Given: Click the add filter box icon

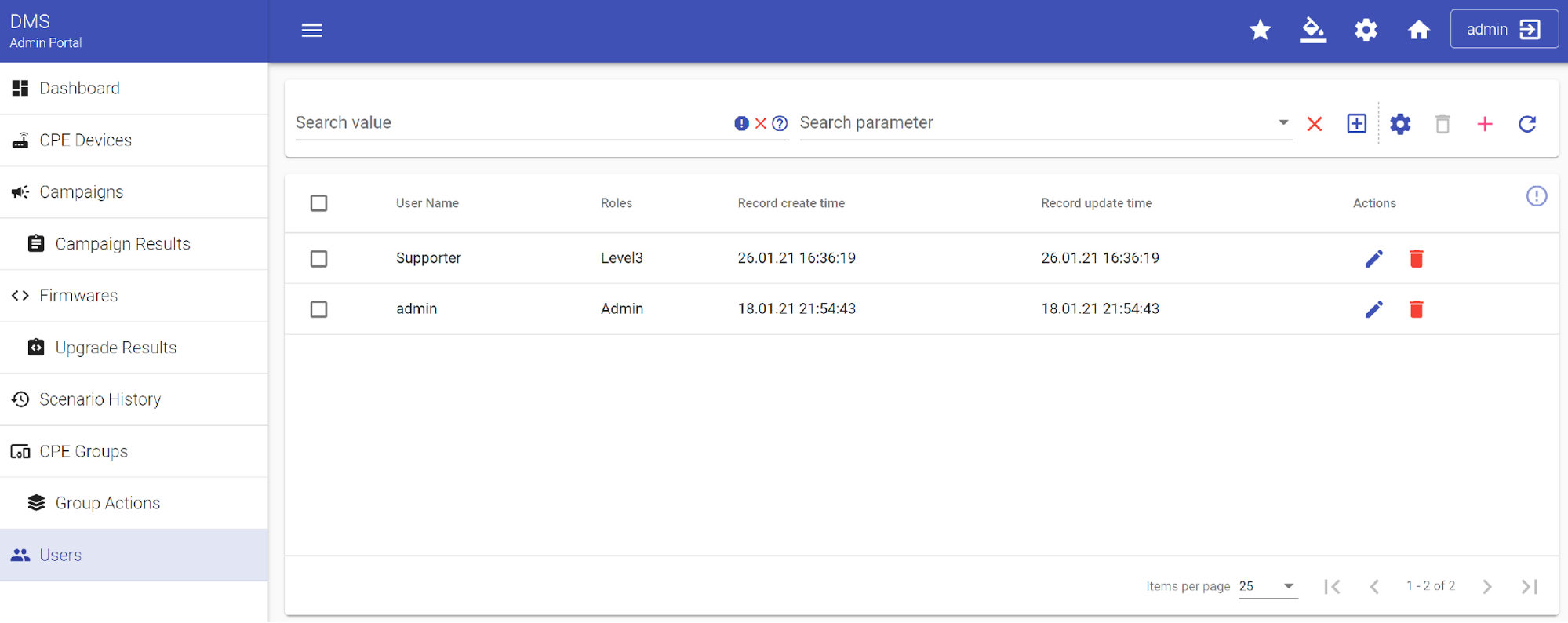Looking at the screenshot, I should click(x=1356, y=124).
